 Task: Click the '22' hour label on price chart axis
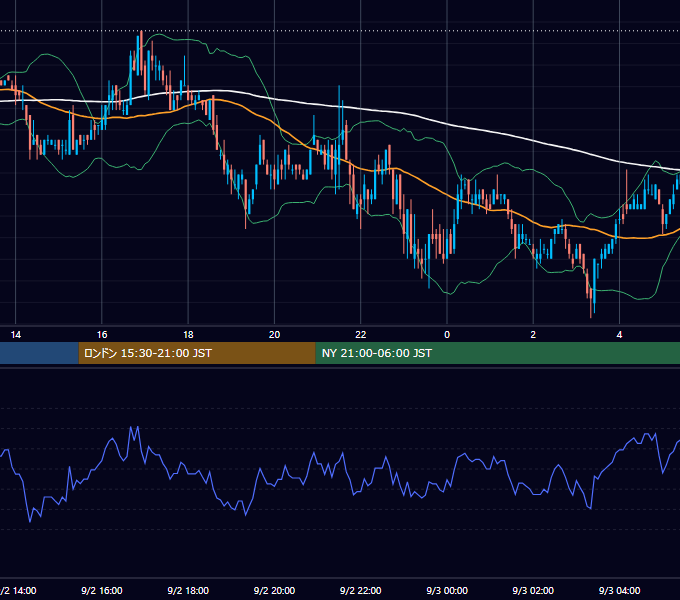tap(361, 335)
